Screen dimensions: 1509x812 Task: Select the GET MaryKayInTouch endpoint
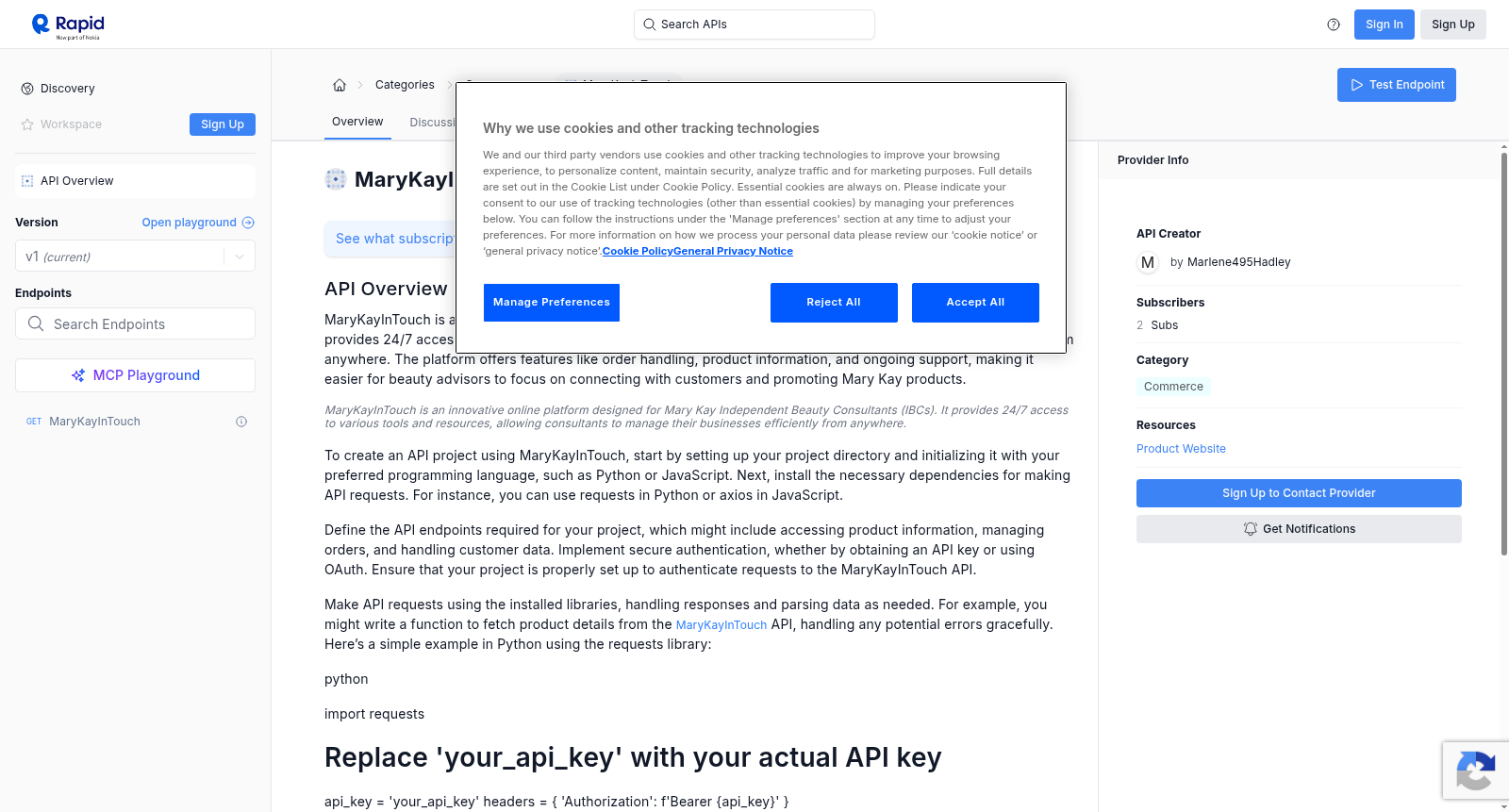coord(135,422)
